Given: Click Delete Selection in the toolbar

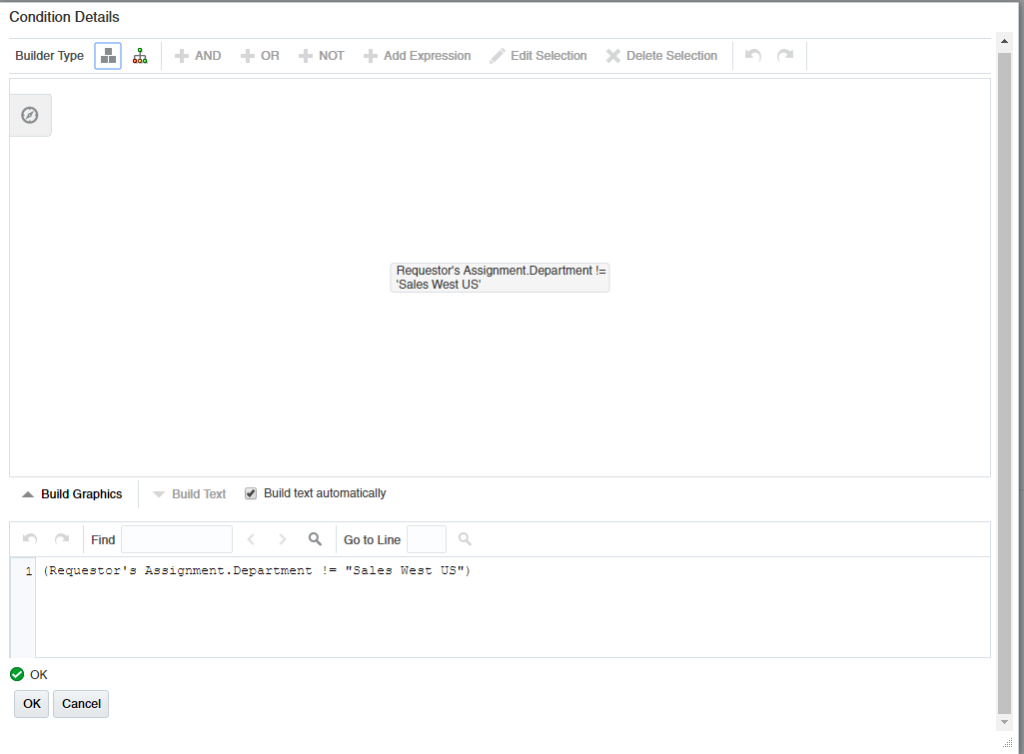Looking at the screenshot, I should tap(662, 56).
